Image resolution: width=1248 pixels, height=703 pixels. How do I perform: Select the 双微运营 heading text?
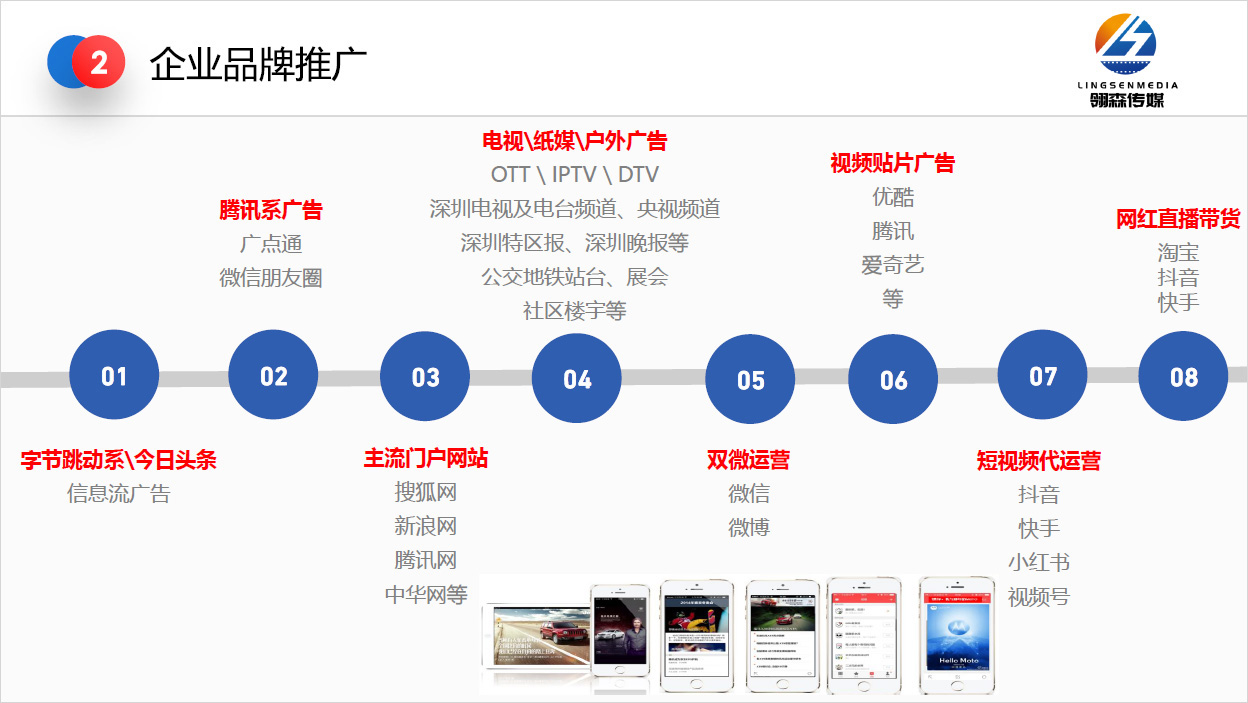click(x=748, y=459)
